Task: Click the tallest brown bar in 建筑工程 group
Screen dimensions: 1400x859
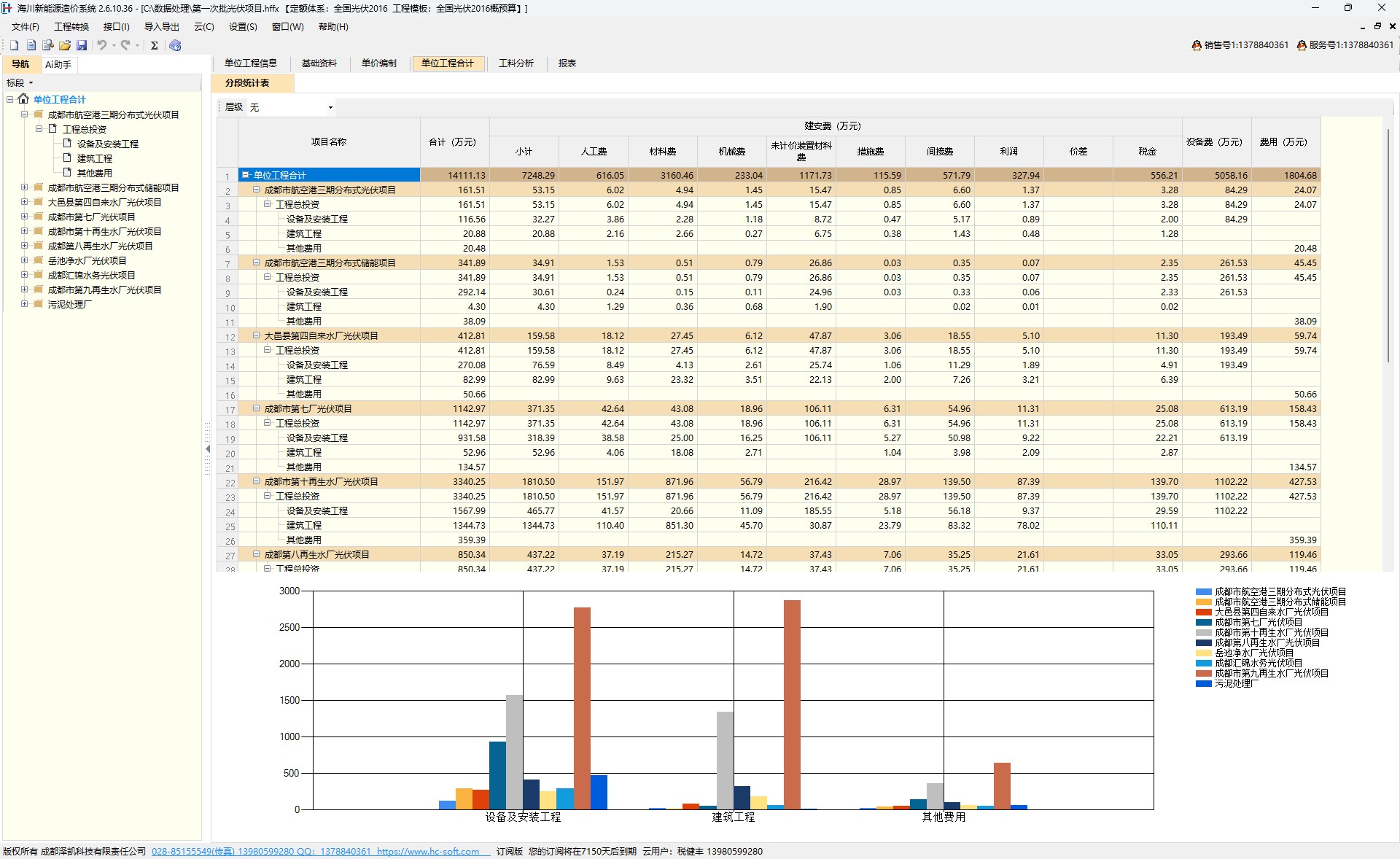Action: click(x=792, y=704)
